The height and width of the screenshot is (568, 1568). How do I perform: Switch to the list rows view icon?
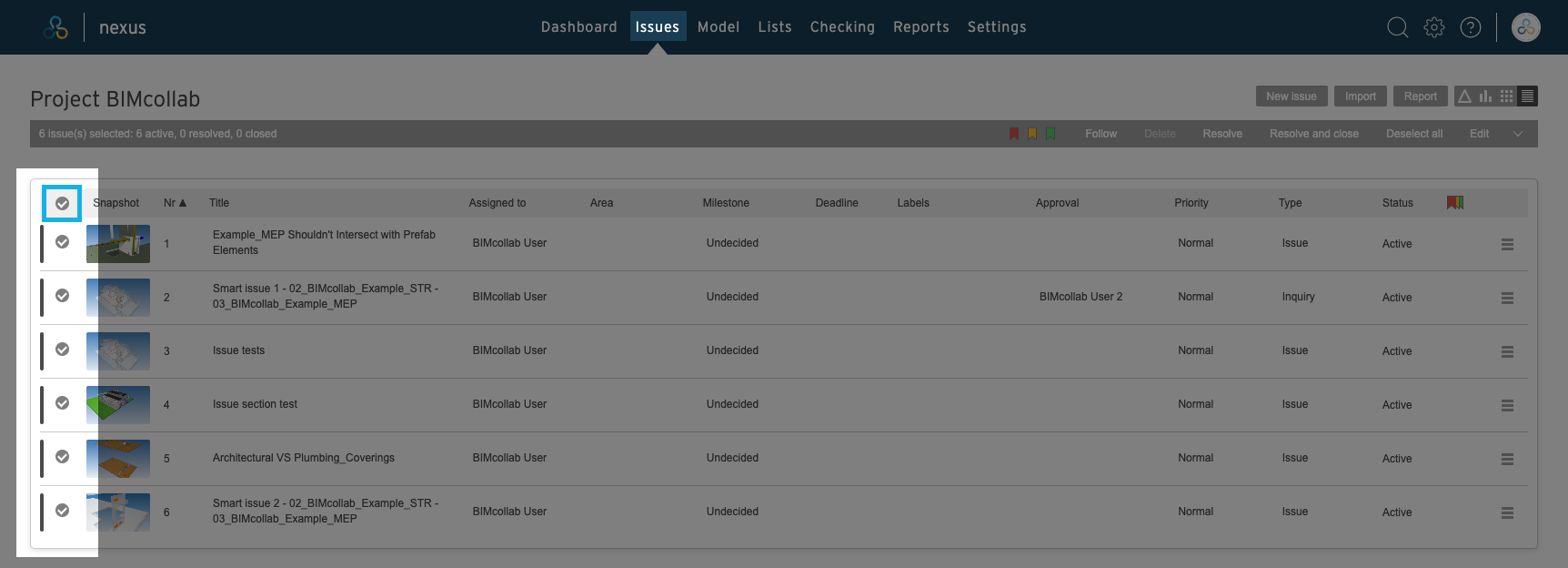(x=1528, y=96)
